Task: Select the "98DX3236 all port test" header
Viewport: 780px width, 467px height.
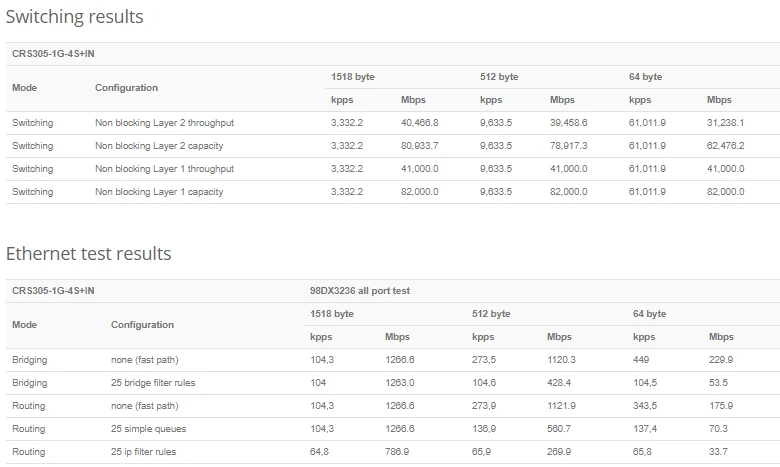Action: pyautogui.click(x=360, y=291)
